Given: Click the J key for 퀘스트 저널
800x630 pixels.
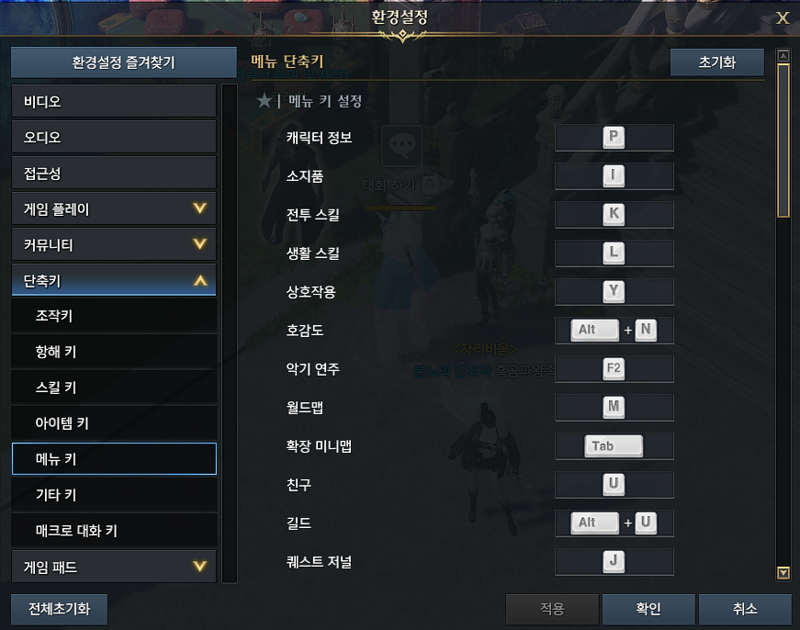Looking at the screenshot, I should pos(614,562).
